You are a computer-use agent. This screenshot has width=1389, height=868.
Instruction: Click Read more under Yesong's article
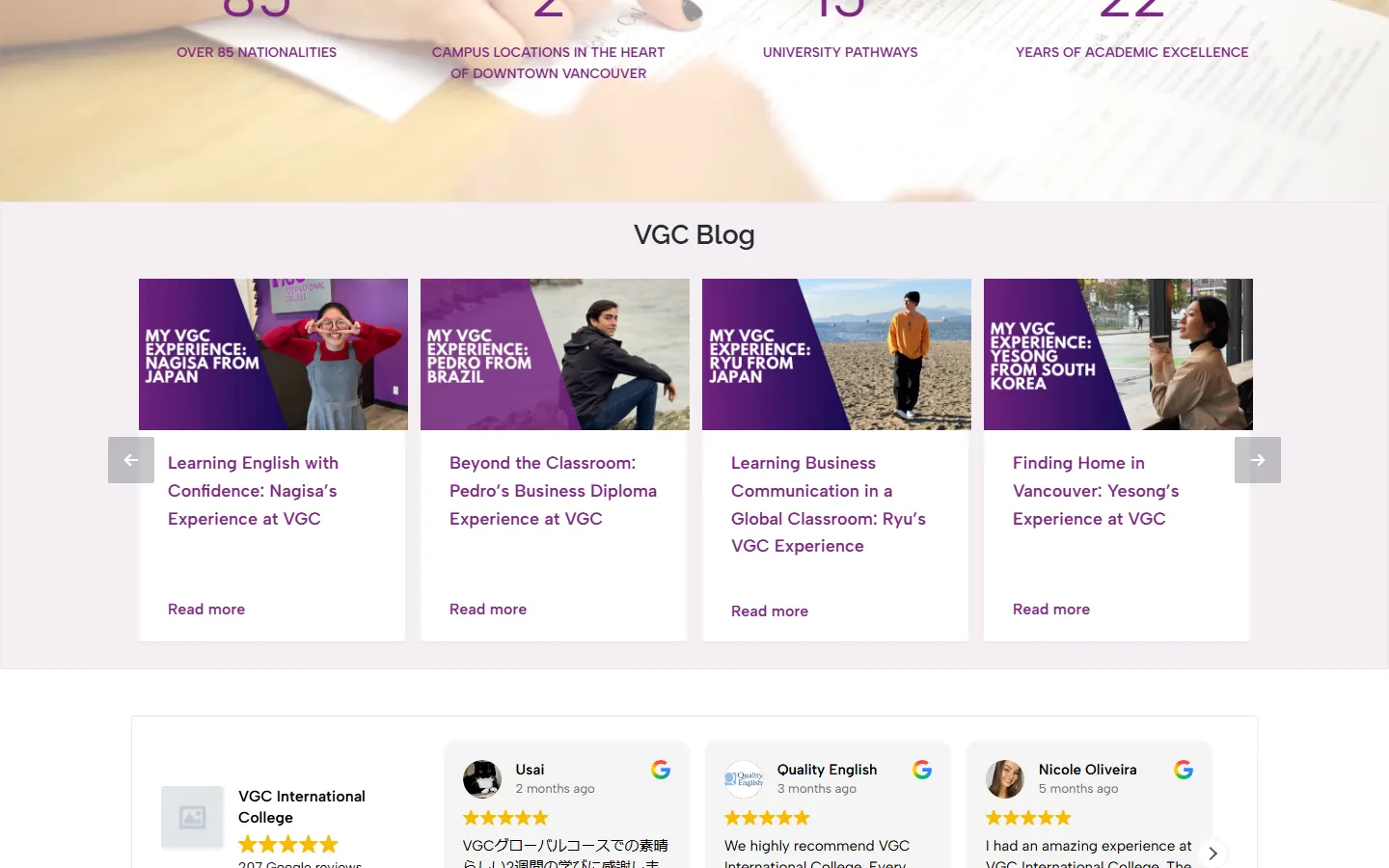(1051, 610)
